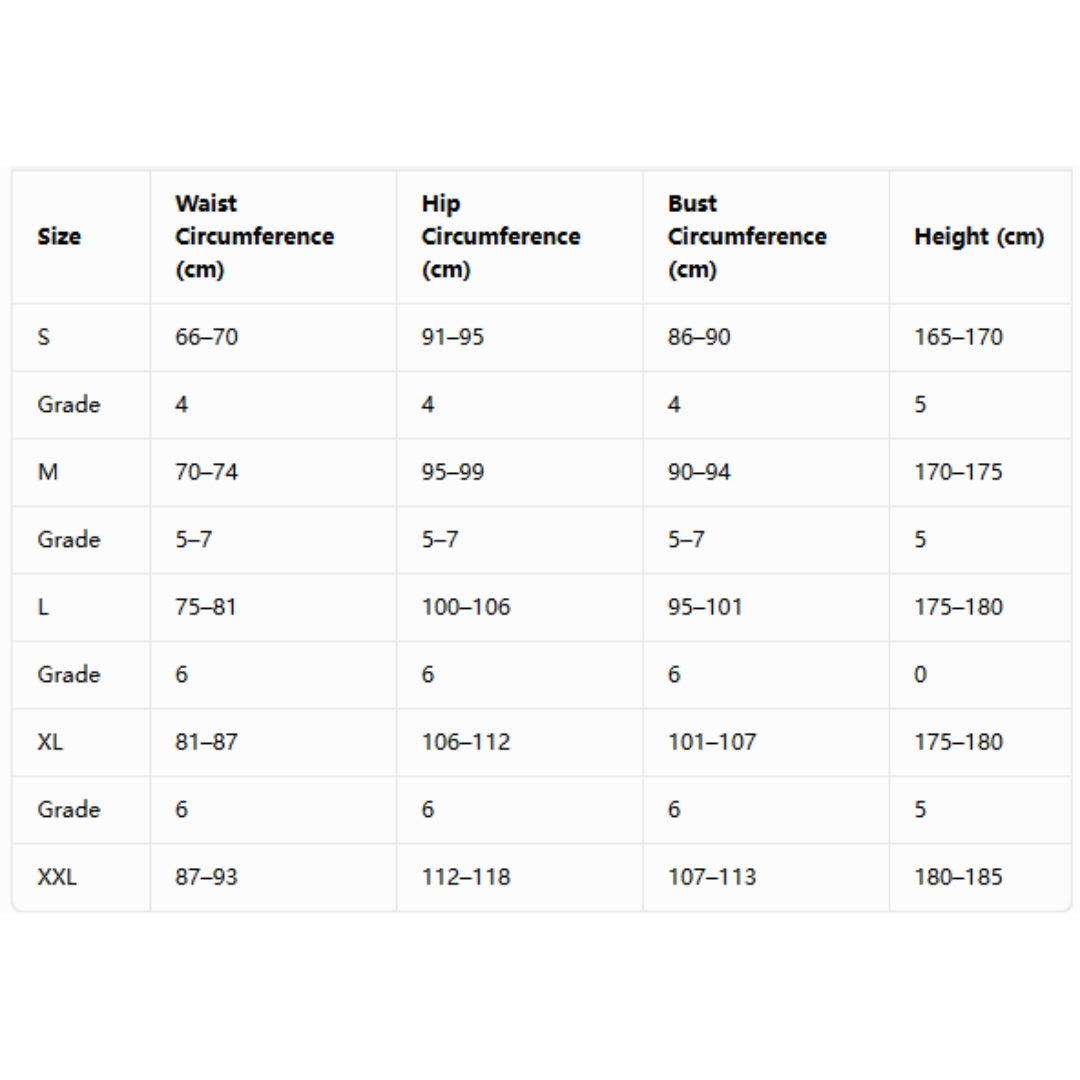
Task: Click the XXL size row label
Action: [x=56, y=877]
